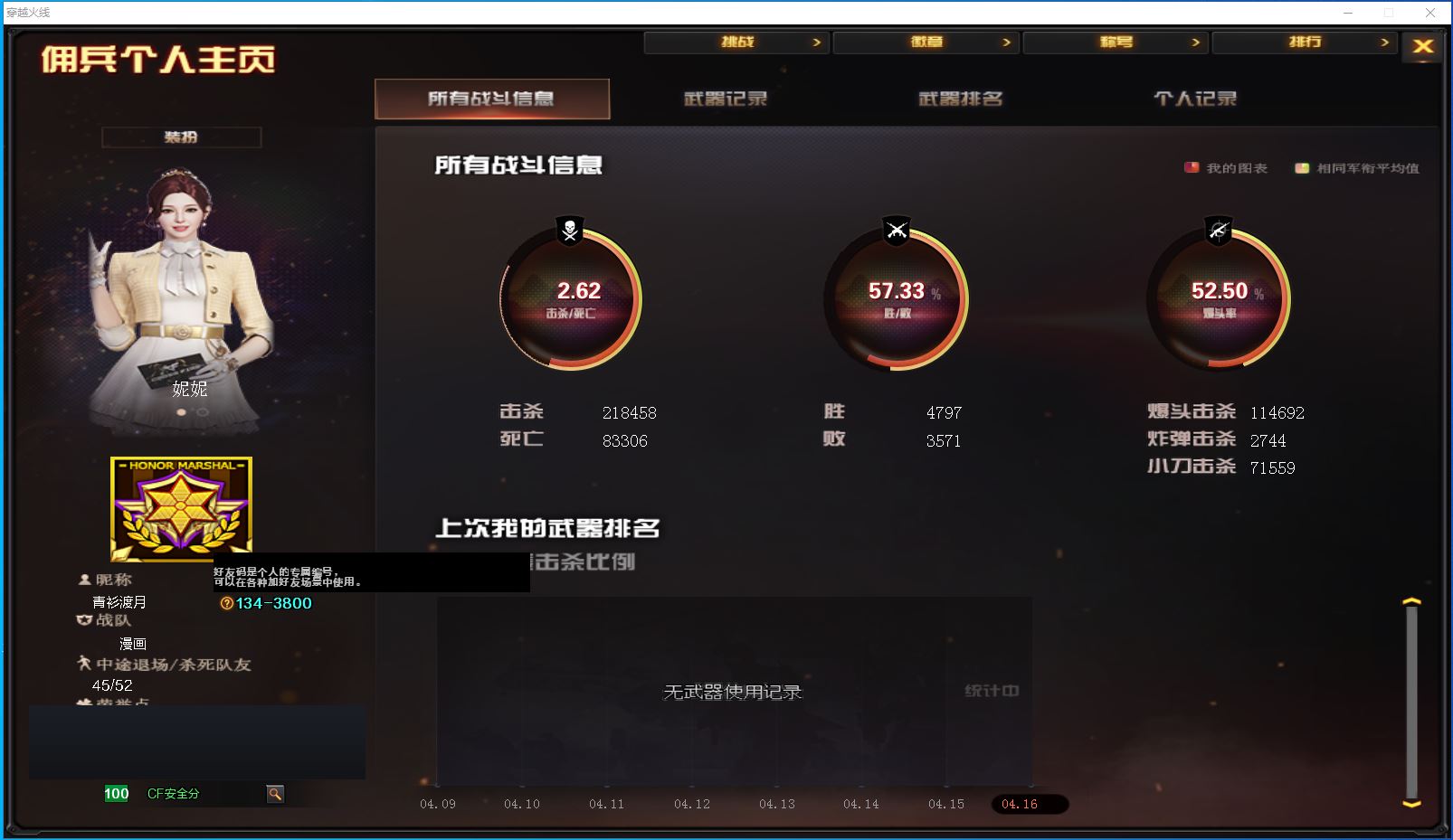Click the magnifier icon beside CF安全分

click(275, 794)
